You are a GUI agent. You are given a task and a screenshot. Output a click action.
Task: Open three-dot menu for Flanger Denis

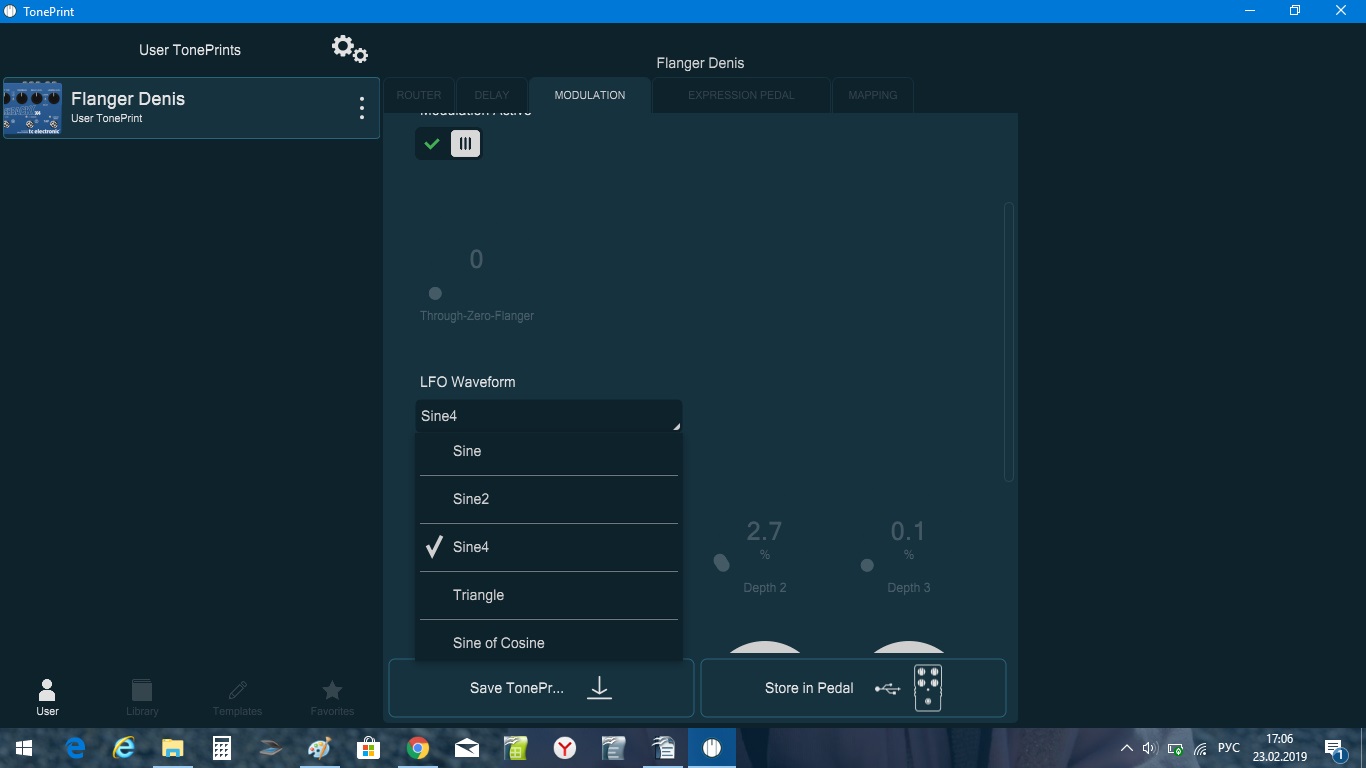click(362, 108)
